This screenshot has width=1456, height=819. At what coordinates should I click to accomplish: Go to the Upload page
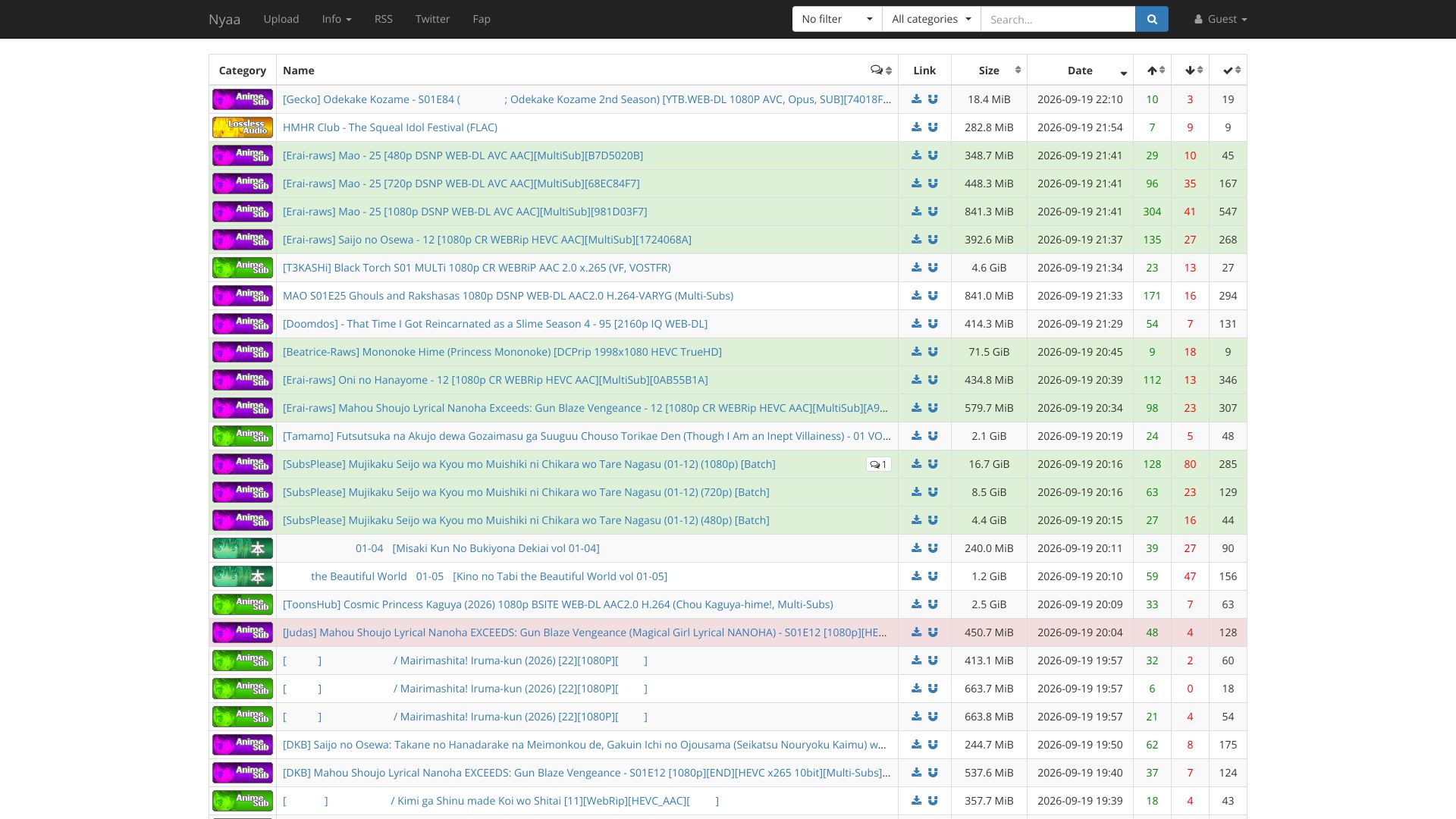(x=281, y=19)
